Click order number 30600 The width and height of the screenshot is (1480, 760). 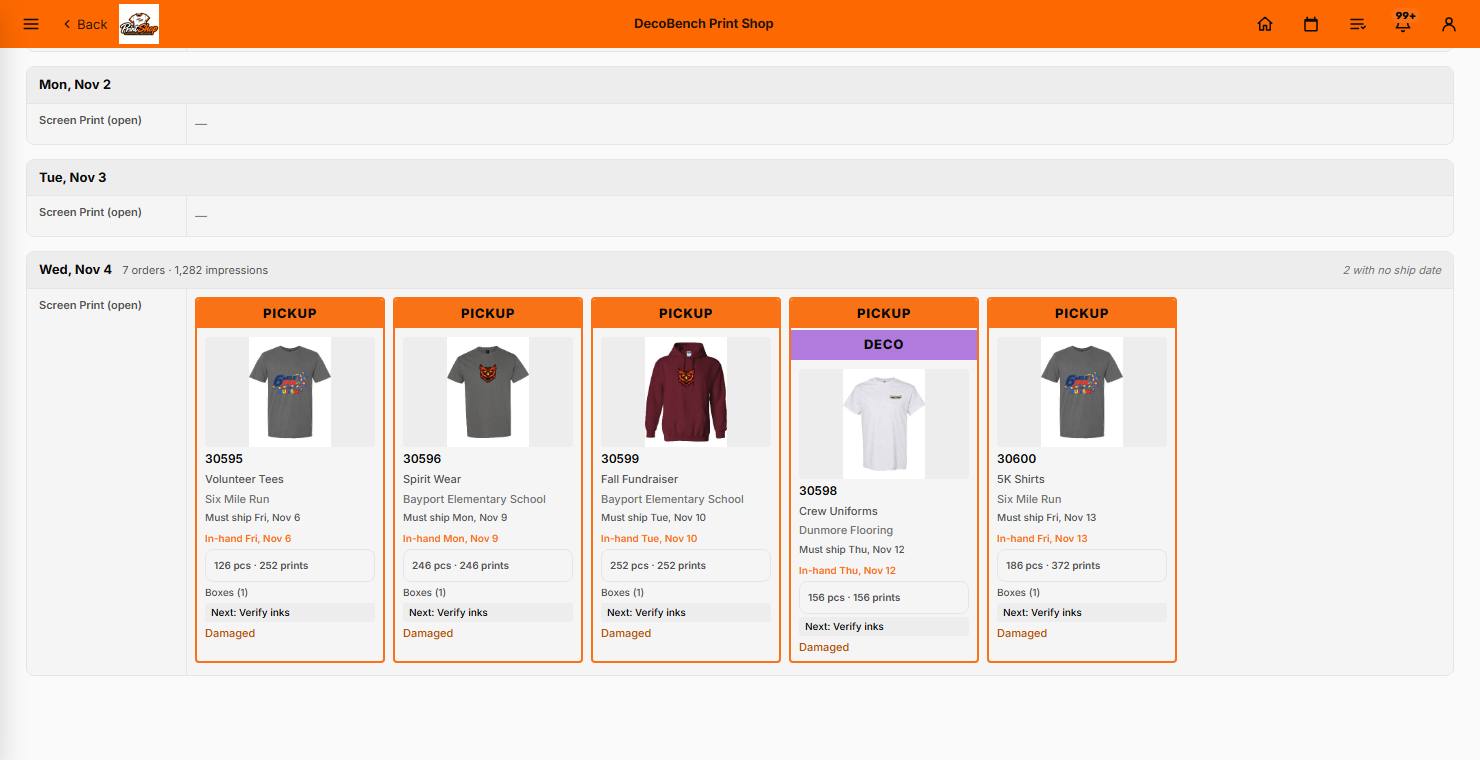(x=1017, y=459)
